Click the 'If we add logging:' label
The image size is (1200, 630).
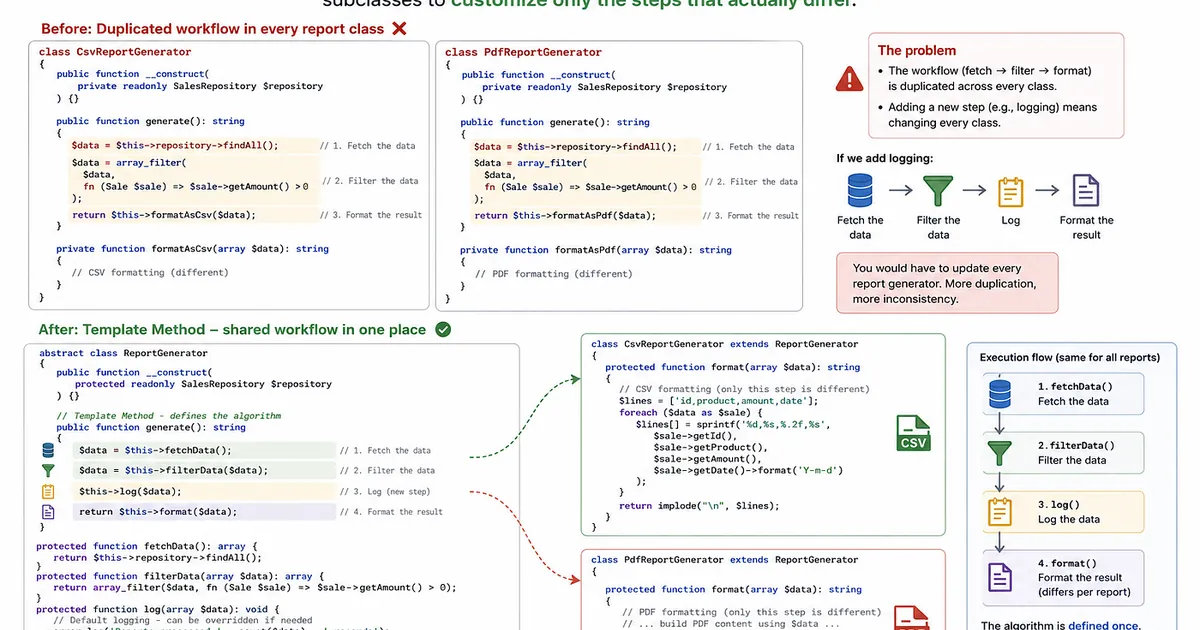pos(885,158)
